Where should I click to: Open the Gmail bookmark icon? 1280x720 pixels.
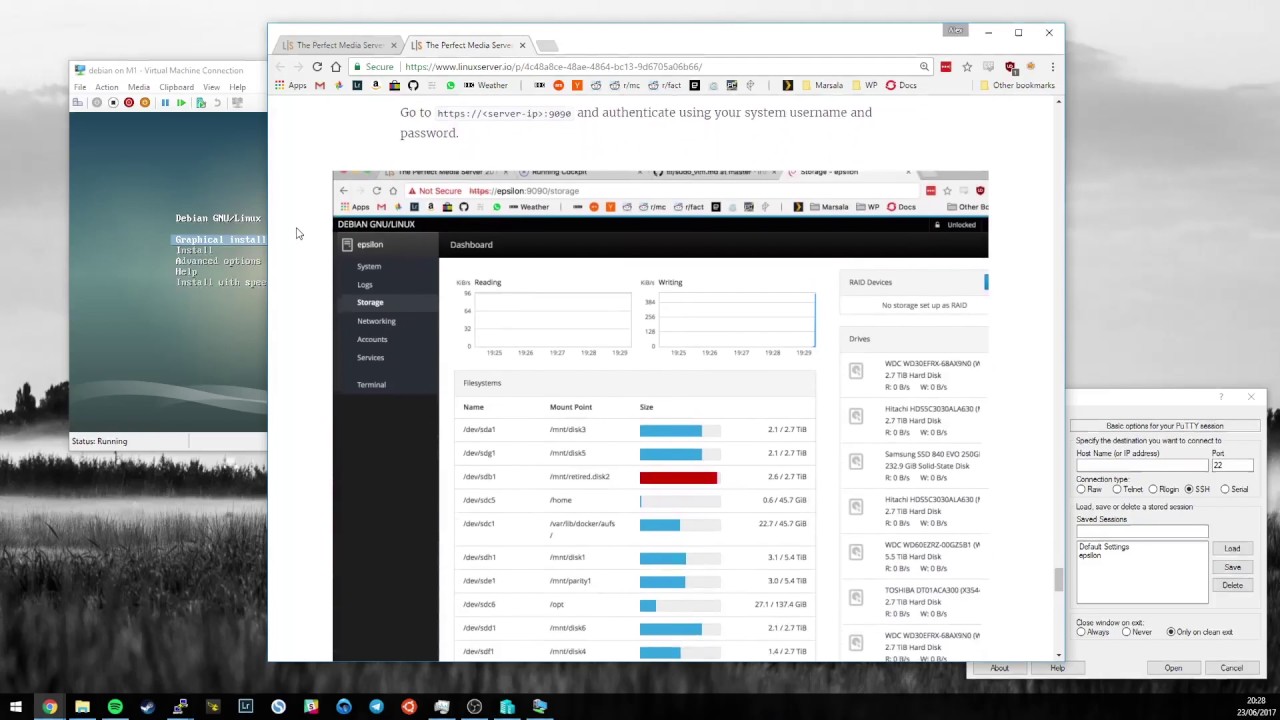coord(320,86)
